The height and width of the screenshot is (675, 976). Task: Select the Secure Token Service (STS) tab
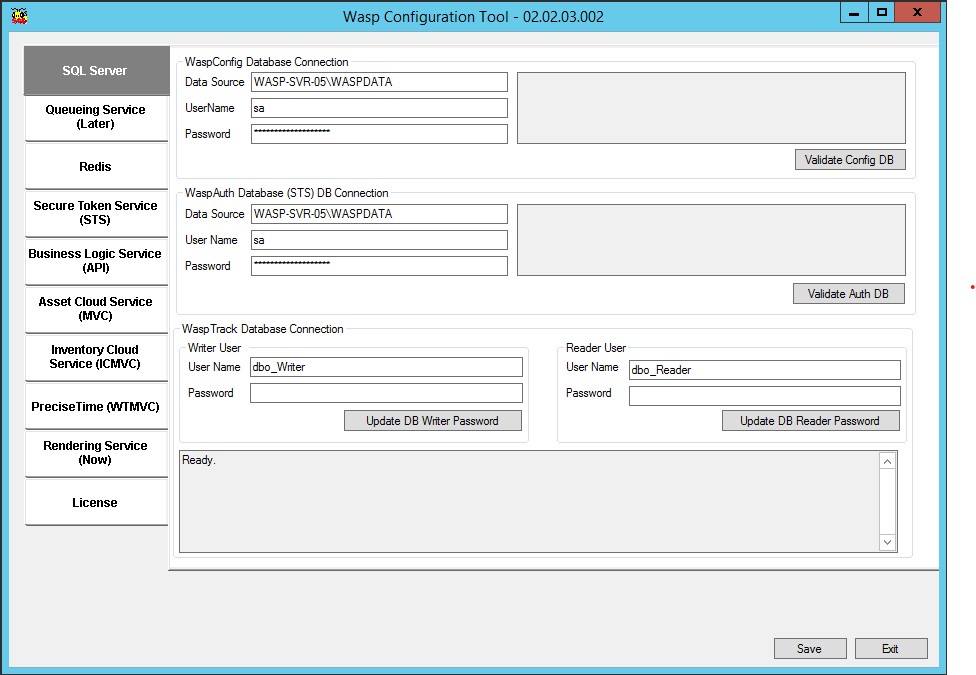96,213
